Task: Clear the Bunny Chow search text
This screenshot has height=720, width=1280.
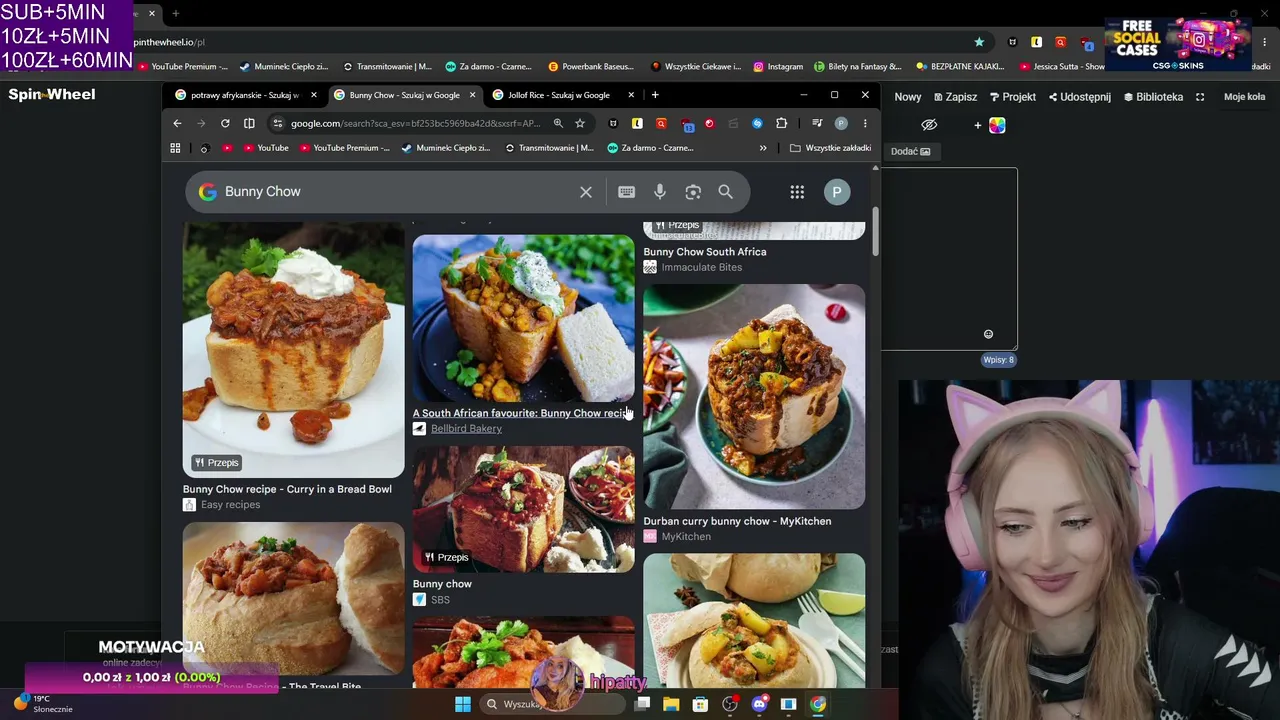Action: (586, 192)
